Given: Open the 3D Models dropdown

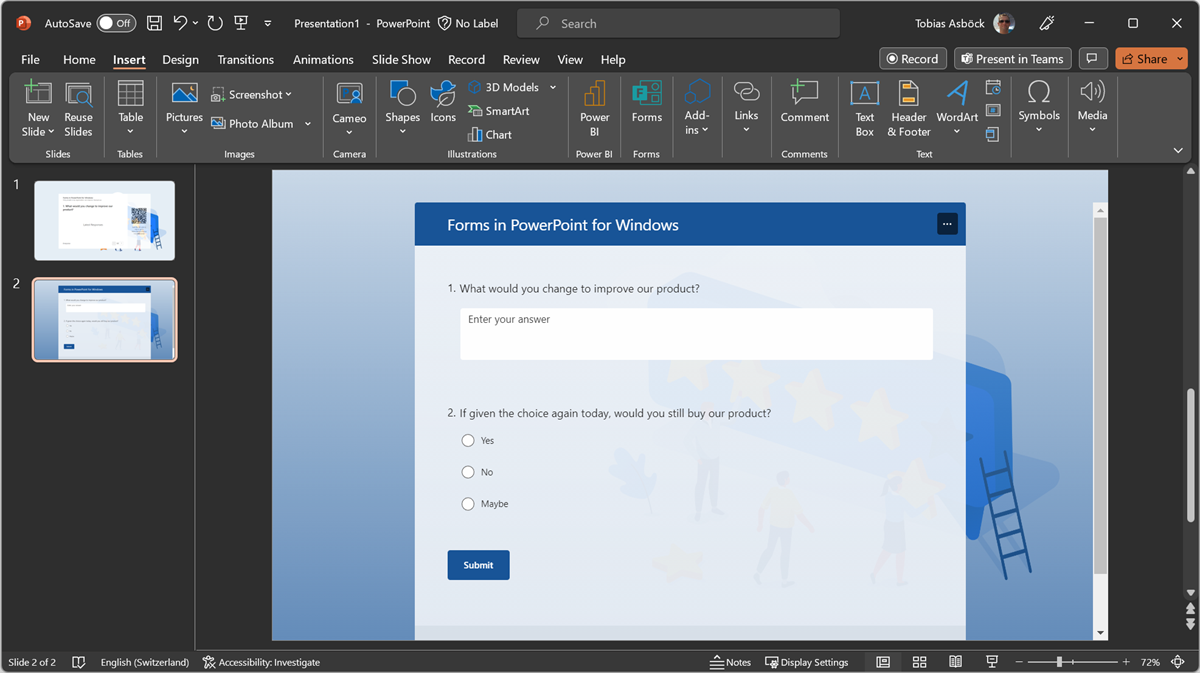Looking at the screenshot, I should [551, 87].
